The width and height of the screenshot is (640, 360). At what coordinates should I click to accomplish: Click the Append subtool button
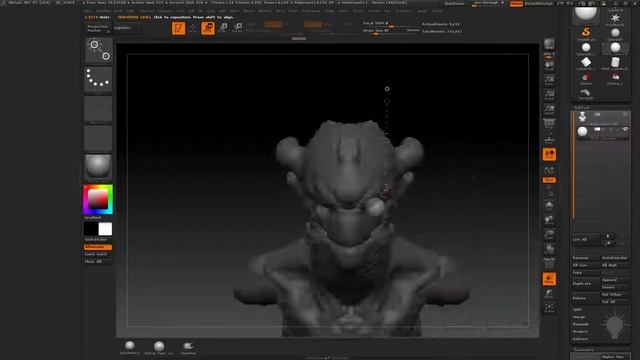(615, 280)
